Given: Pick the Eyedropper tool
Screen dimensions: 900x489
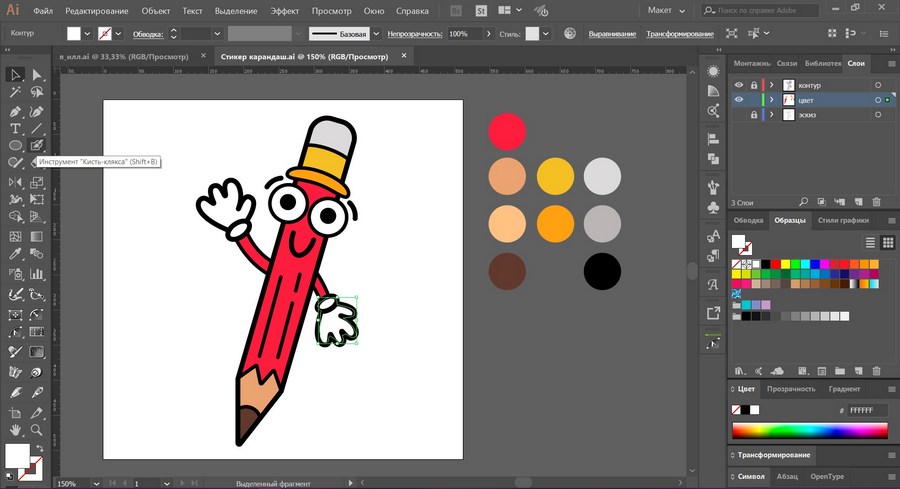Looking at the screenshot, I should 15,254.
